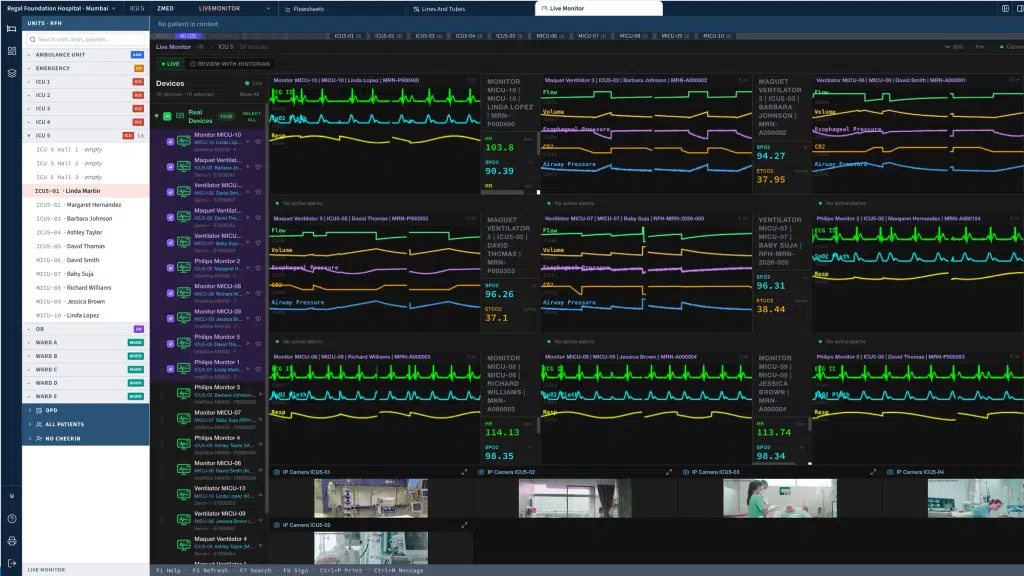Viewport: 1024px width, 576px height.
Task: Click the print sidebar icon
Action: click(11, 541)
